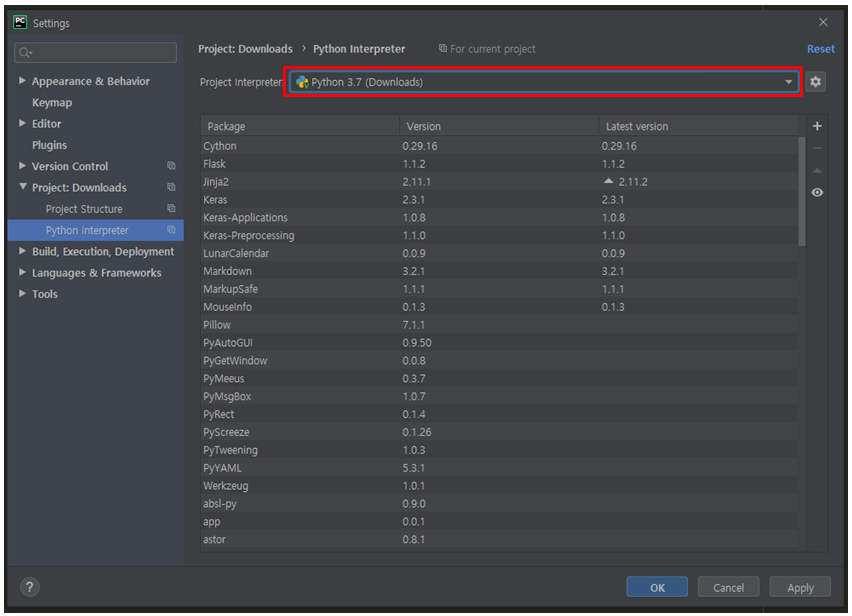
Task: Open the Plugins settings page
Action: [x=49, y=145]
